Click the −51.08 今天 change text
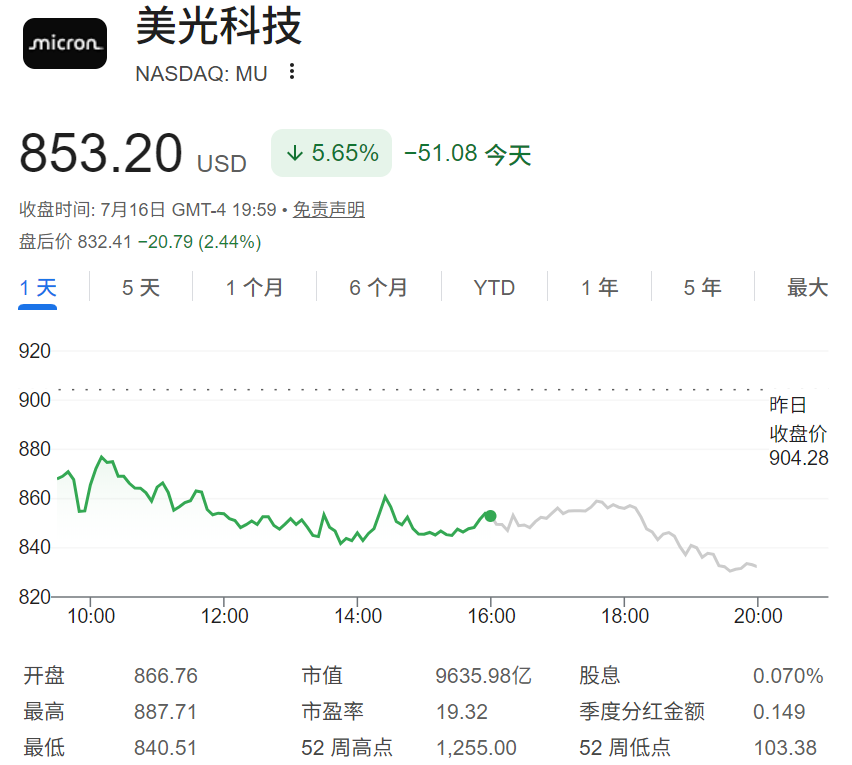Image resolution: width=852 pixels, height=765 pixels. tap(467, 154)
